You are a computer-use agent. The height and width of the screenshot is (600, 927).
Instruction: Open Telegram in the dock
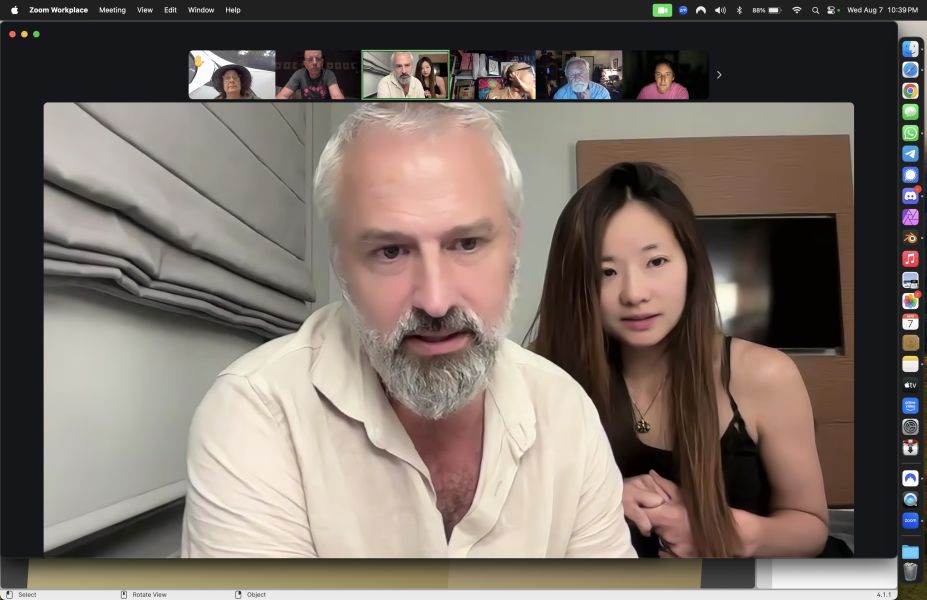pyautogui.click(x=910, y=154)
